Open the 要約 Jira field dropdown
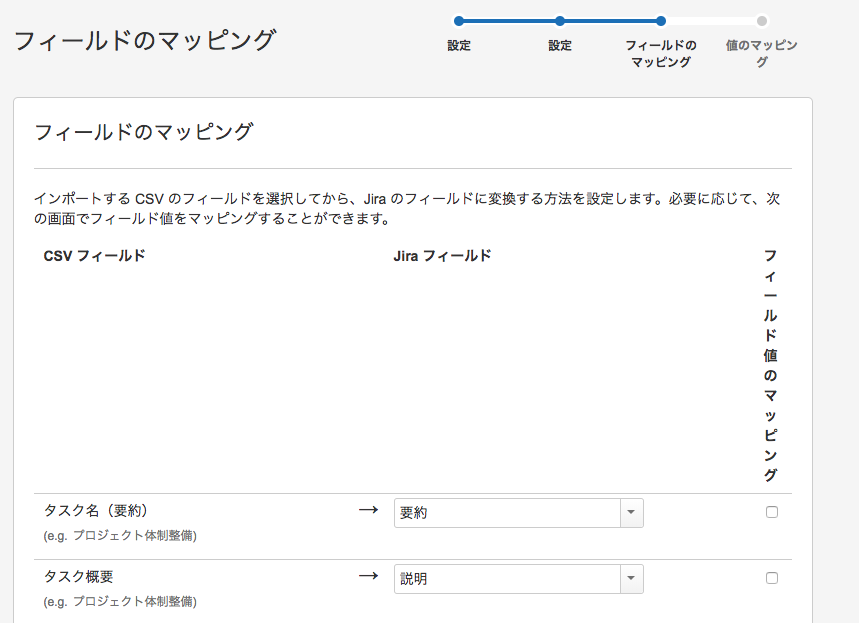The width and height of the screenshot is (859, 623). tap(518, 513)
